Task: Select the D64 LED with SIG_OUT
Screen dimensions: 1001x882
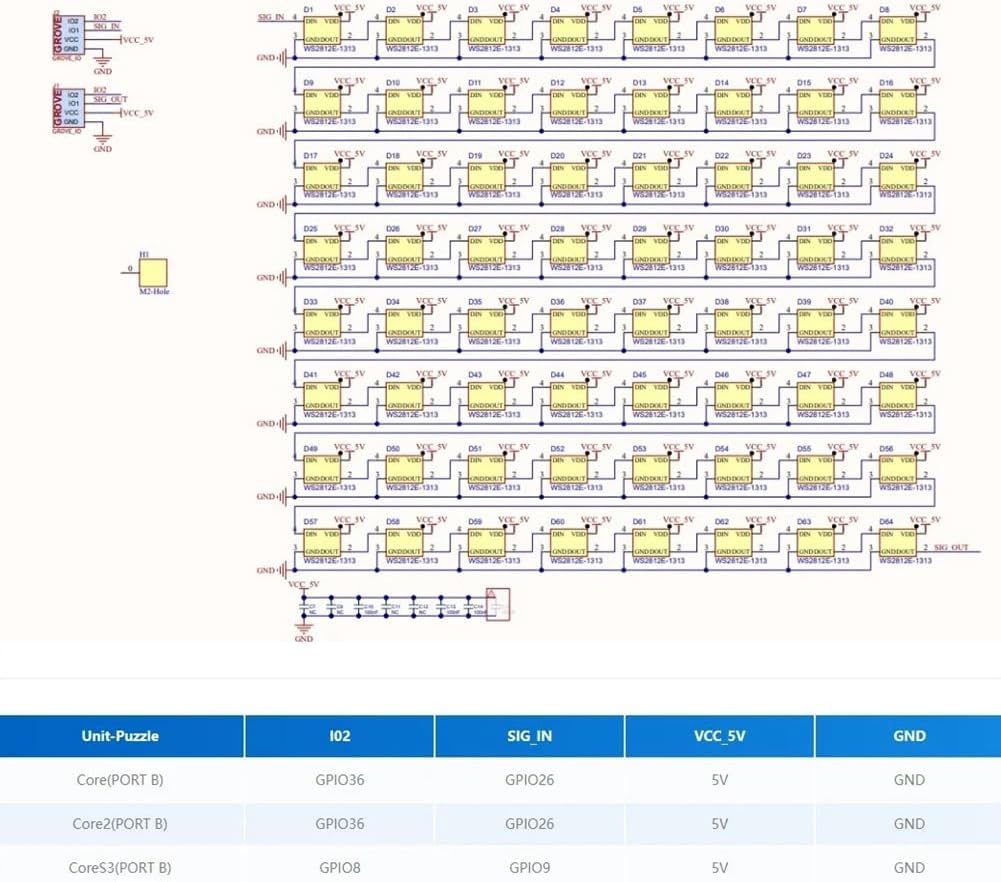Action: pos(897,543)
